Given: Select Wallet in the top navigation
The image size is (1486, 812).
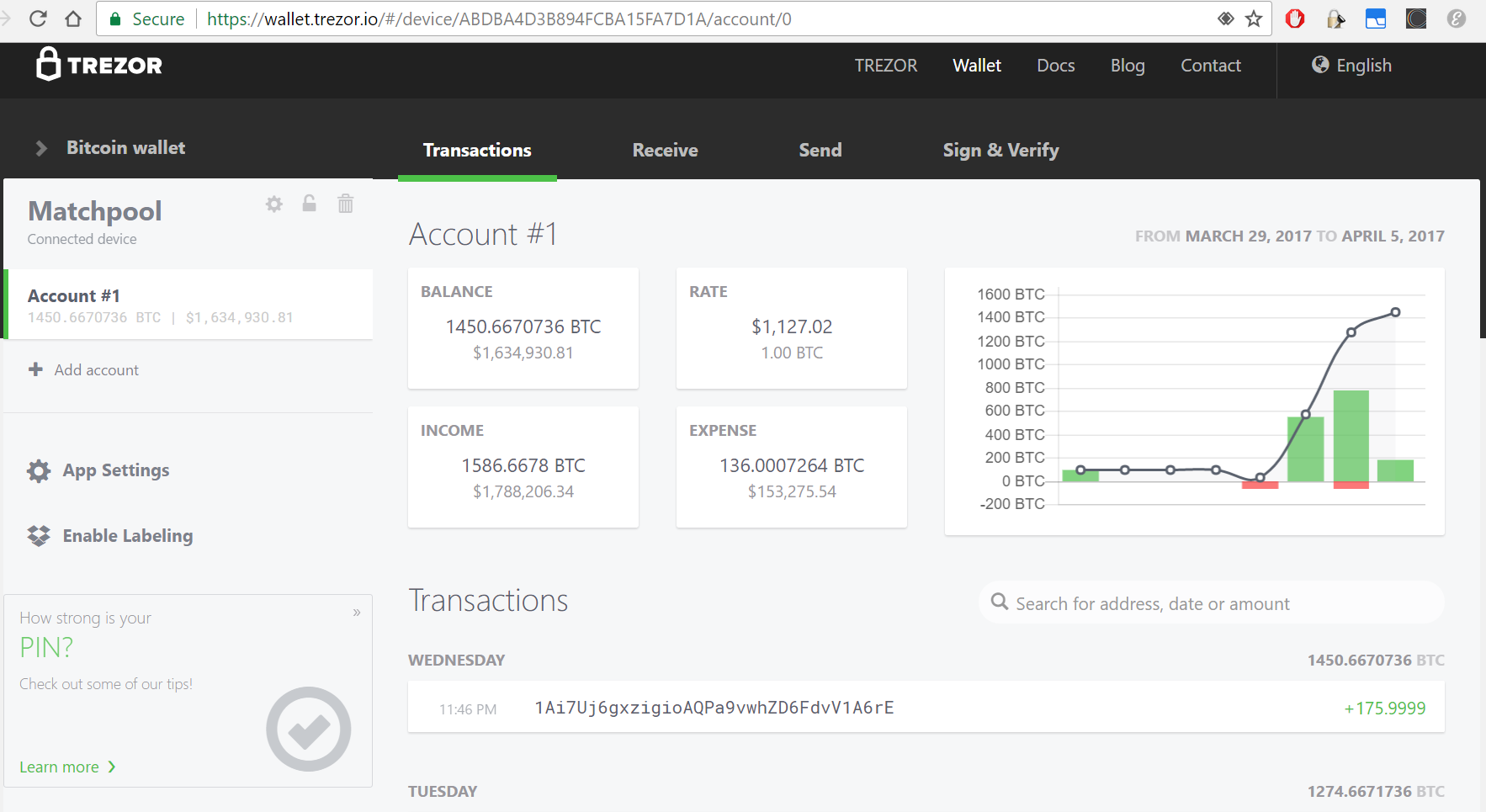Looking at the screenshot, I should [977, 66].
